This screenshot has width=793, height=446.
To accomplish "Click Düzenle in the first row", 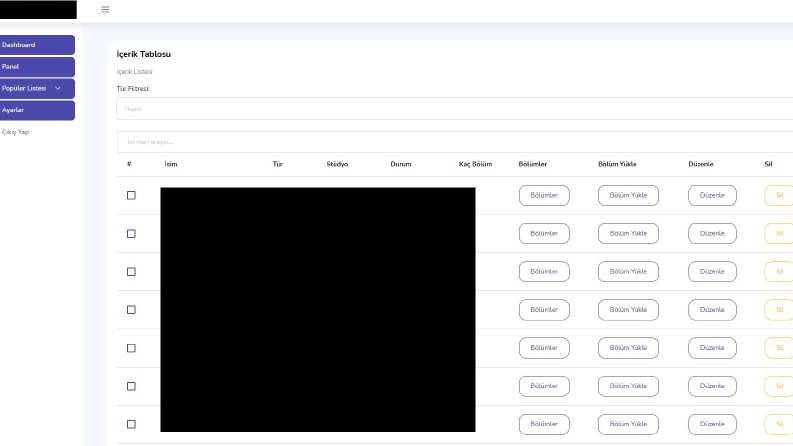I will pos(712,195).
